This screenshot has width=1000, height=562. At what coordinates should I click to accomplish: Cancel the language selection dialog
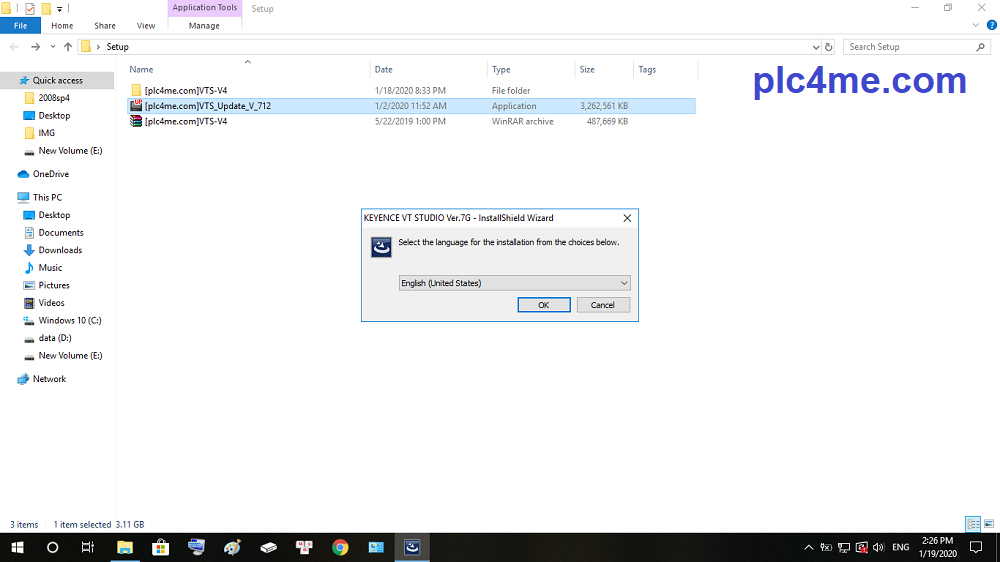(603, 305)
